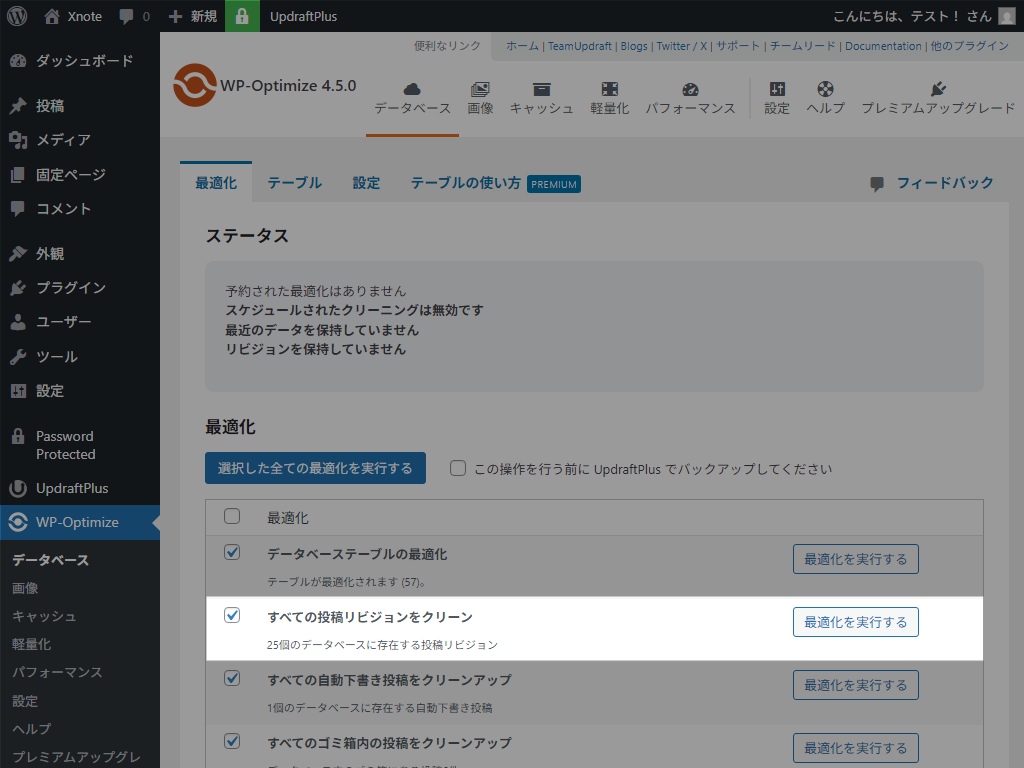Screen dimensions: 1024x768
Task: Open the サポート link
Action: 738,46
